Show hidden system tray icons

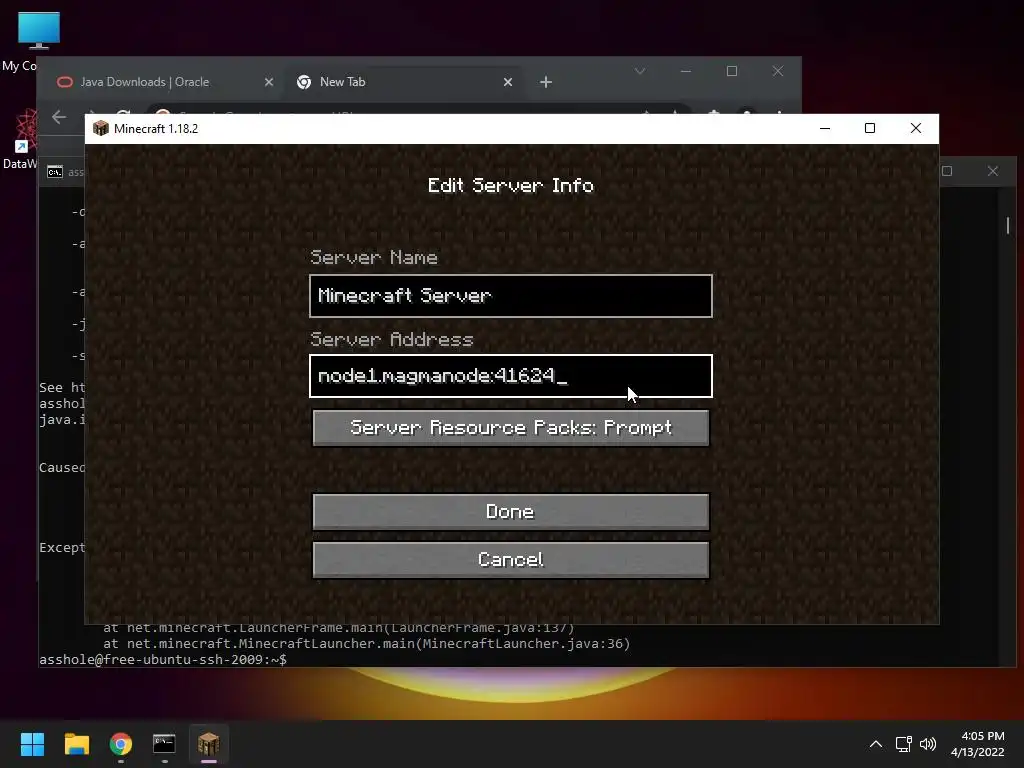click(876, 744)
